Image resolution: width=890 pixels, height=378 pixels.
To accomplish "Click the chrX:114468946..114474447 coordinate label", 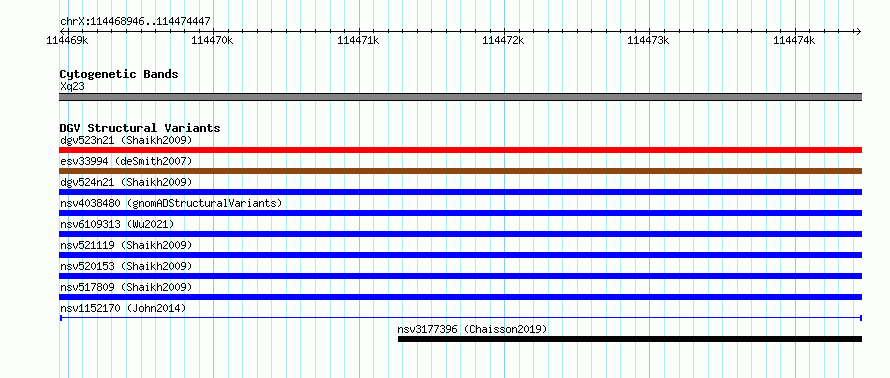I will (x=135, y=21).
